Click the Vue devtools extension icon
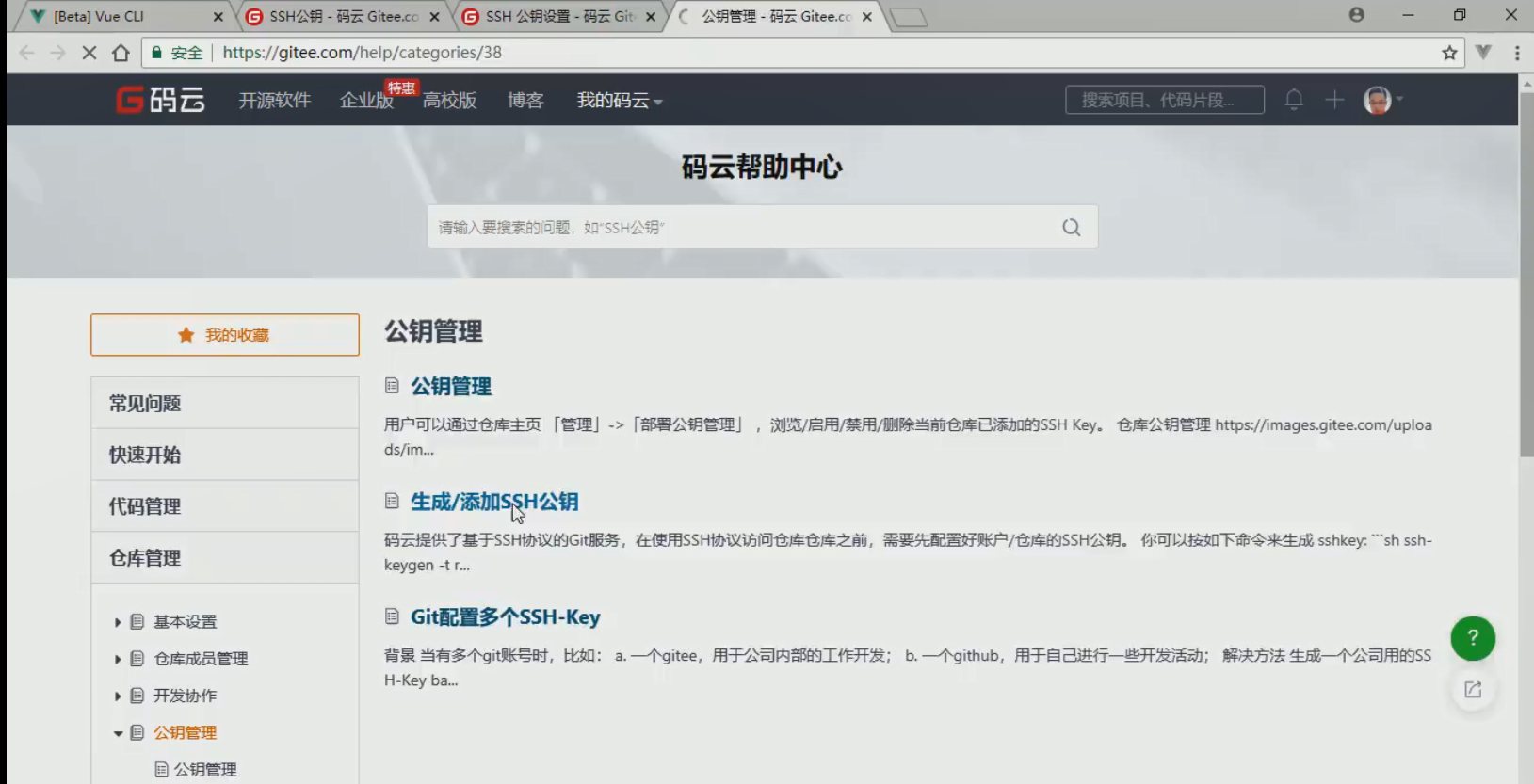1534x784 pixels. (x=1483, y=53)
